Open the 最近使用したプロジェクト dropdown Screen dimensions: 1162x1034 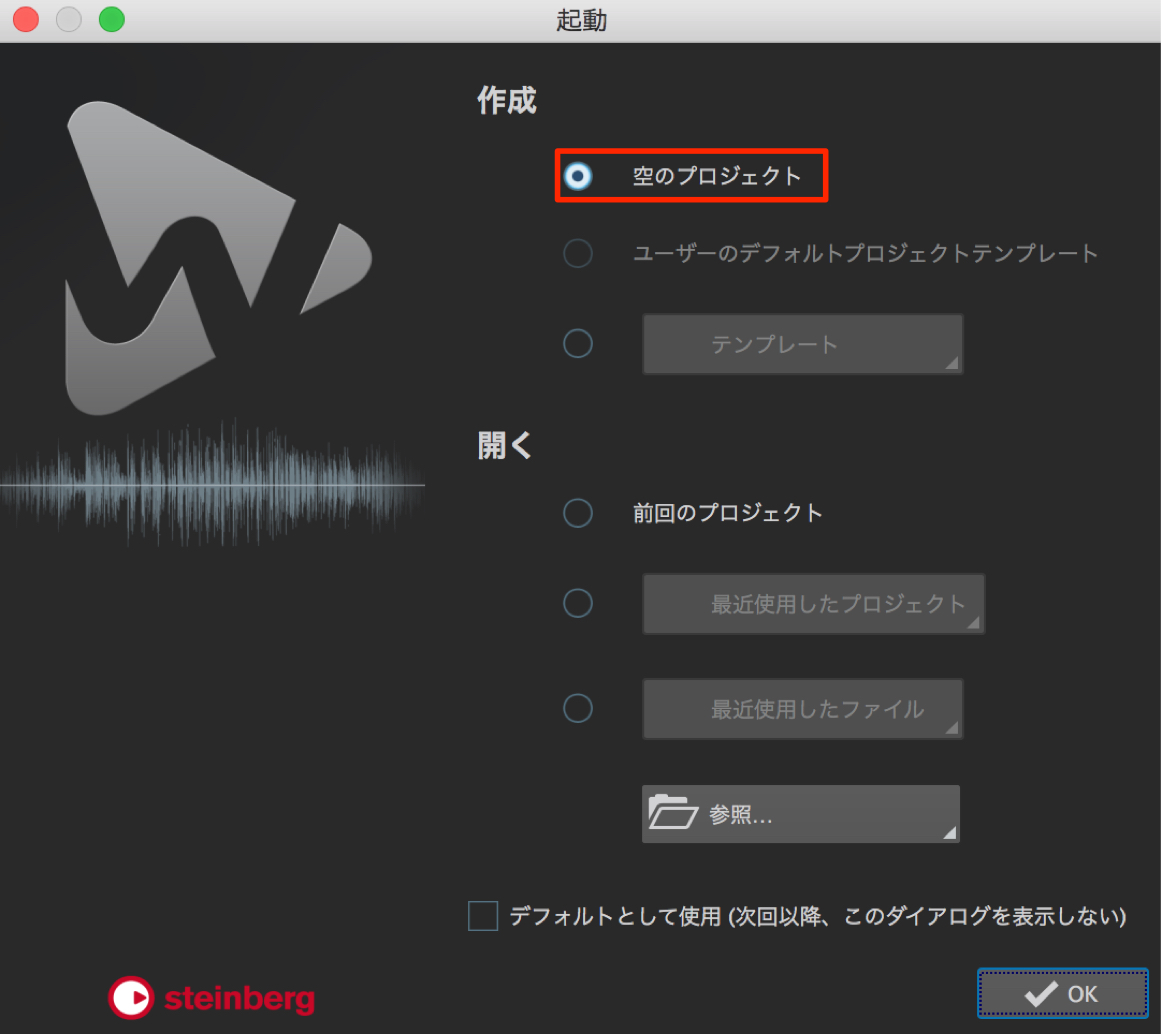click(x=814, y=603)
